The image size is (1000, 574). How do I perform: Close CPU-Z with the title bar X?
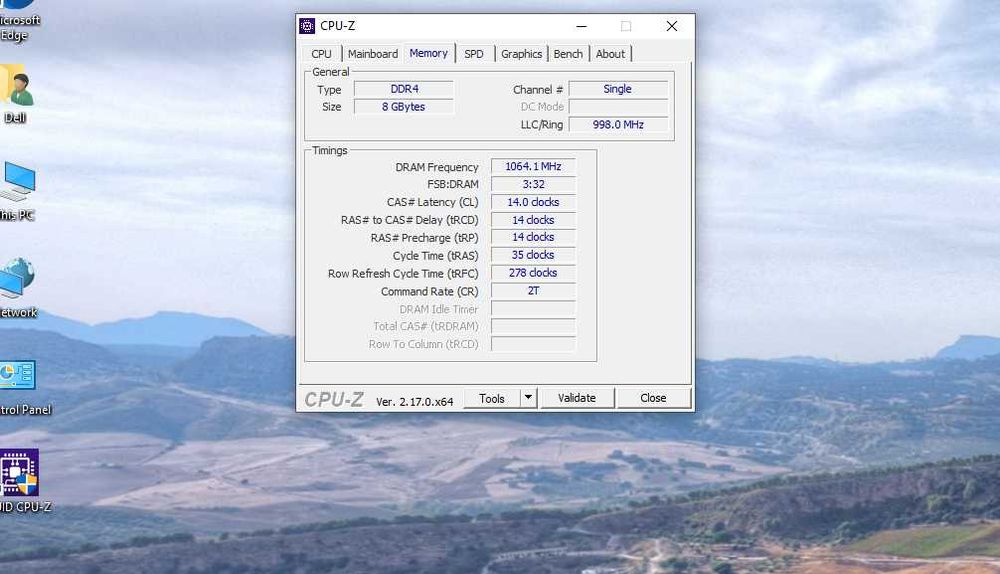click(x=672, y=26)
